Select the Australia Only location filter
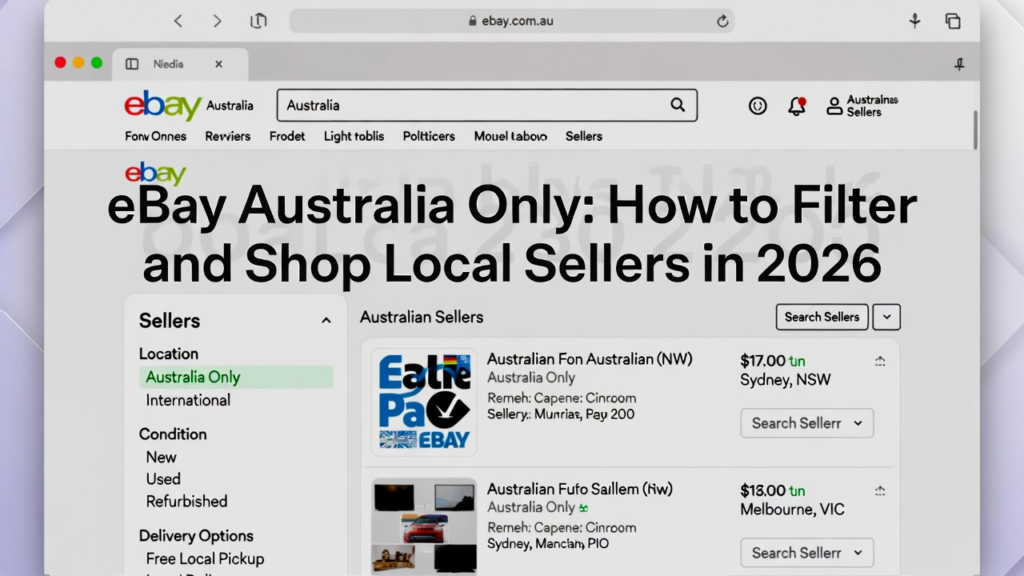This screenshot has height=576, width=1024. click(193, 377)
